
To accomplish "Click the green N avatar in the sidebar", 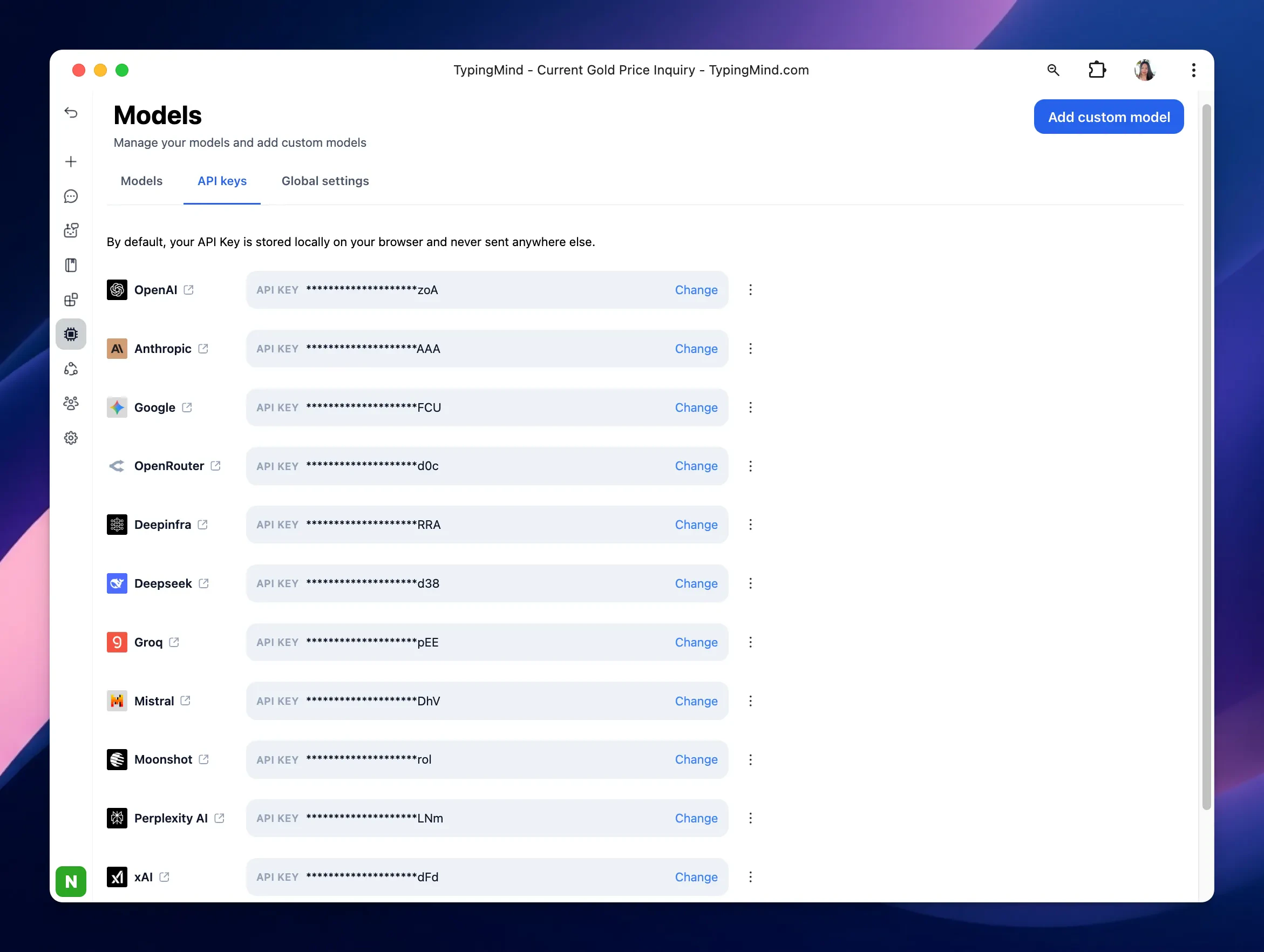I will point(71,882).
